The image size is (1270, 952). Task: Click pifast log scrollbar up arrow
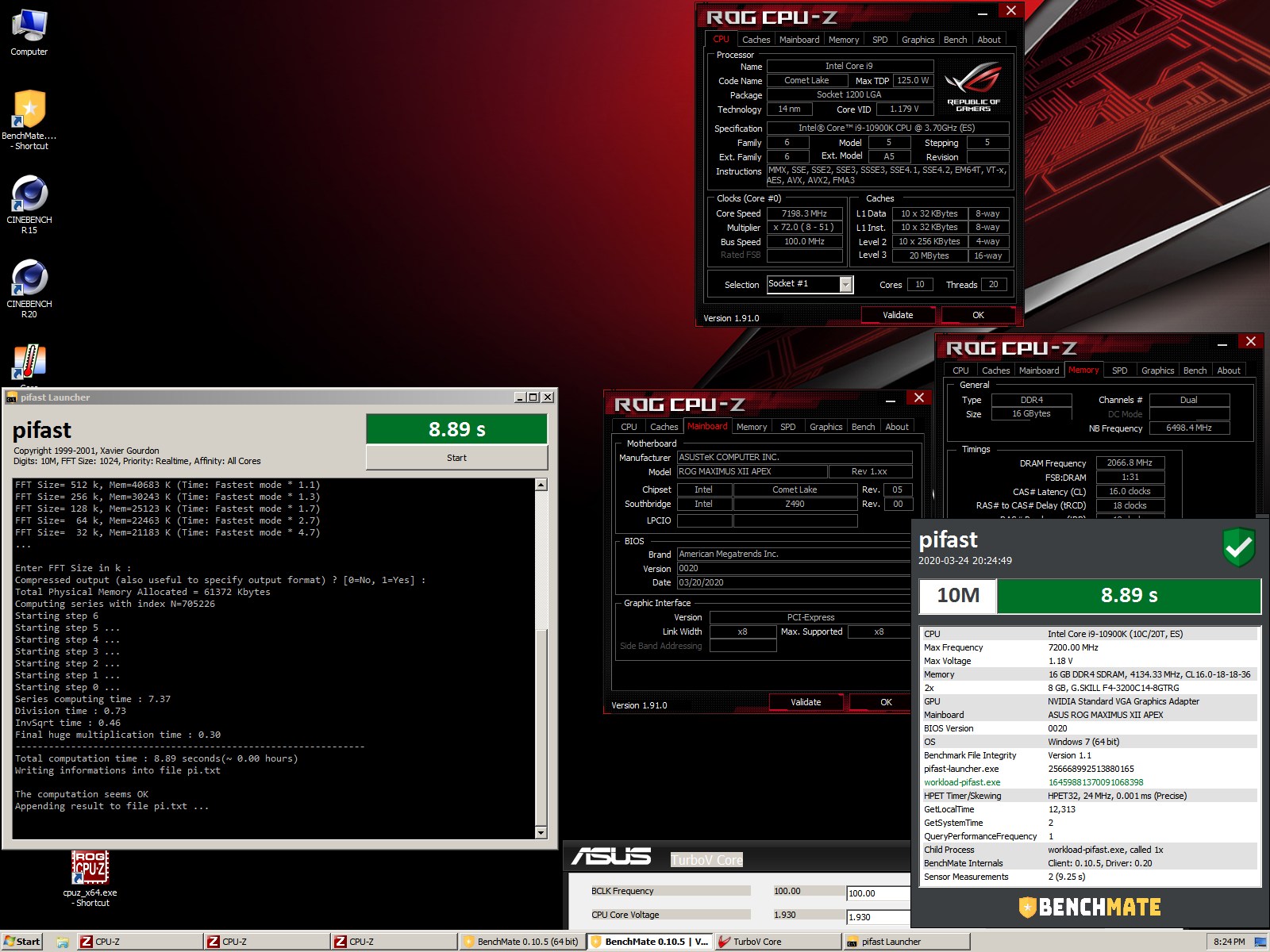(541, 485)
